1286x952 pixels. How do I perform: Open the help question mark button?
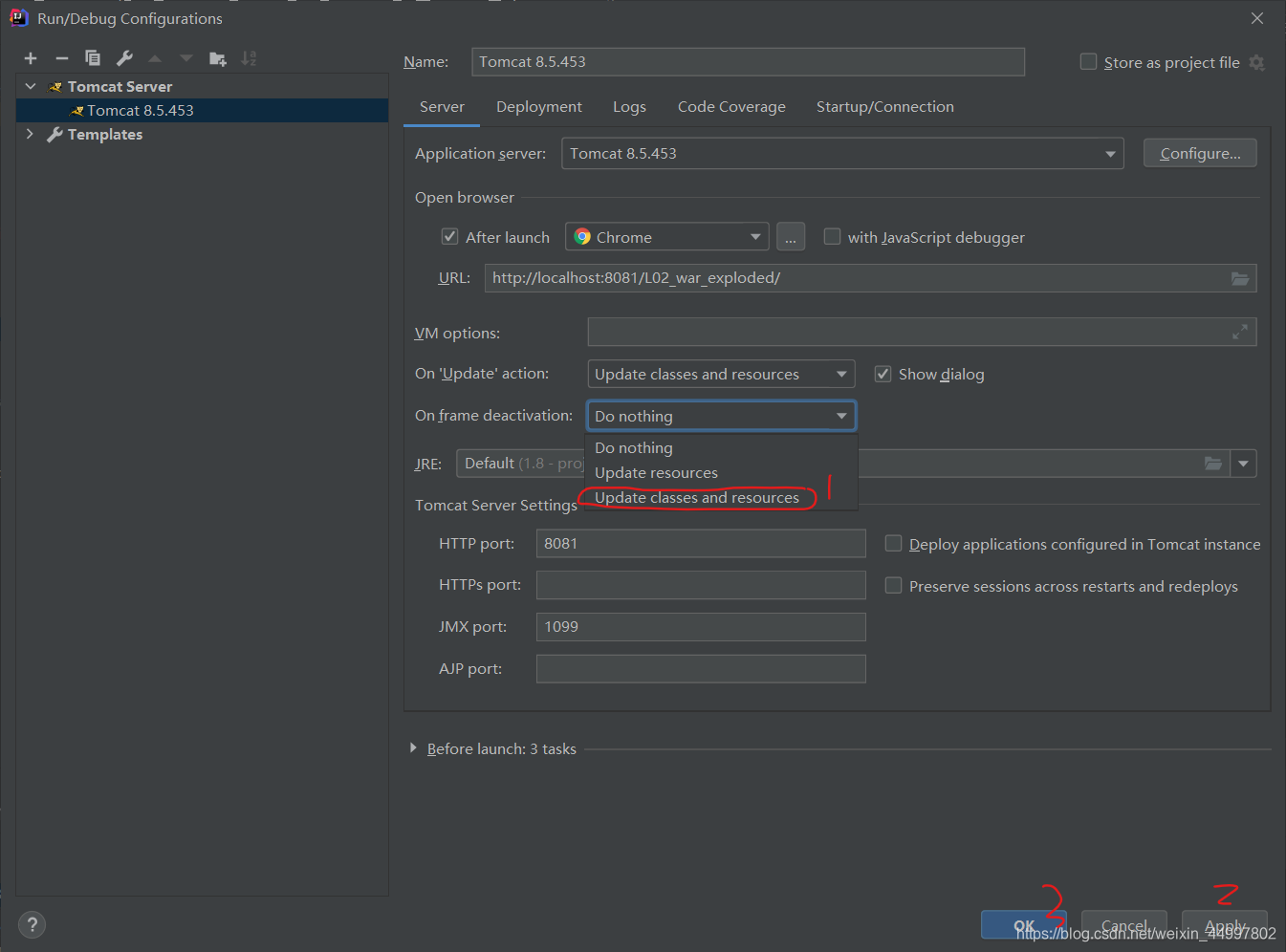pyautogui.click(x=32, y=924)
